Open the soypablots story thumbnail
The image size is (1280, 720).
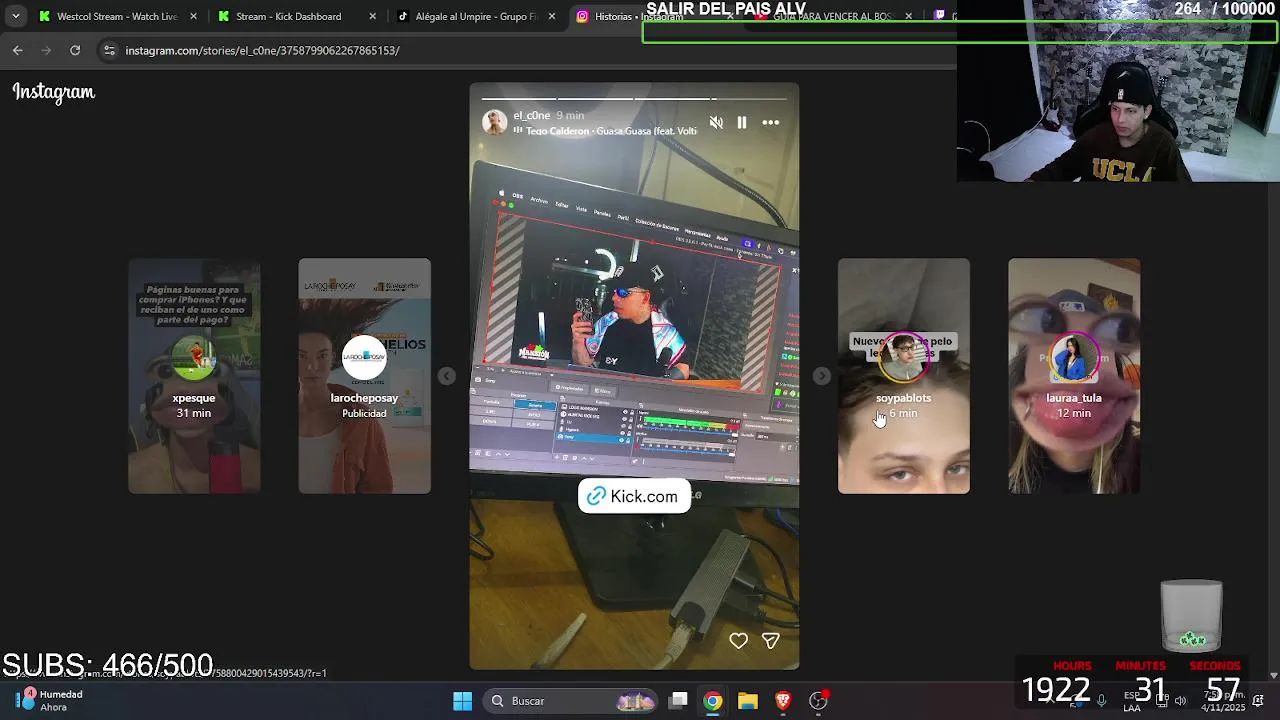(903, 376)
